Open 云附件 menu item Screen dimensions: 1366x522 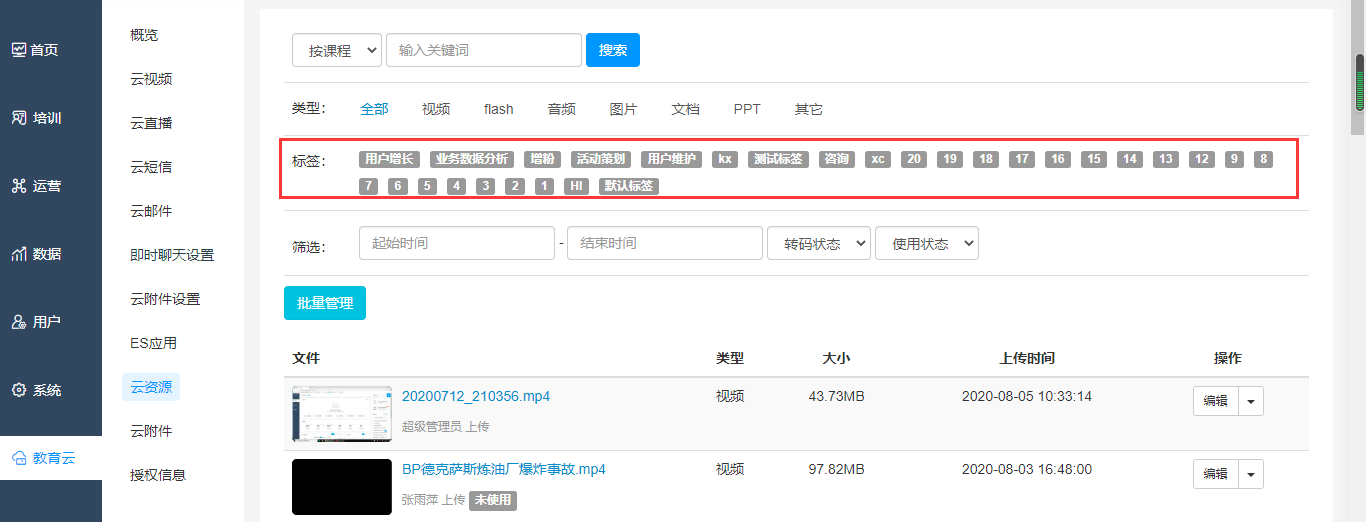(x=151, y=431)
